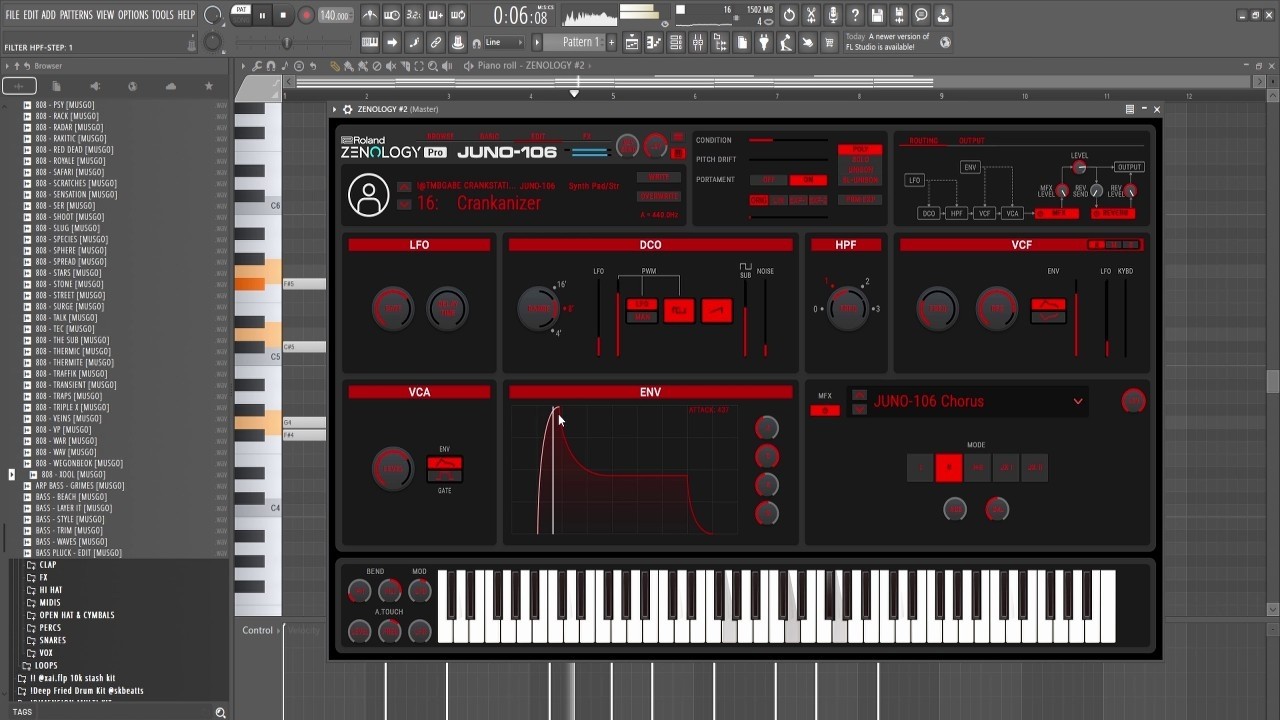Screen dimensions: 1280x720
Task: Select the DCO square pulse waveform button
Action: [679, 311]
